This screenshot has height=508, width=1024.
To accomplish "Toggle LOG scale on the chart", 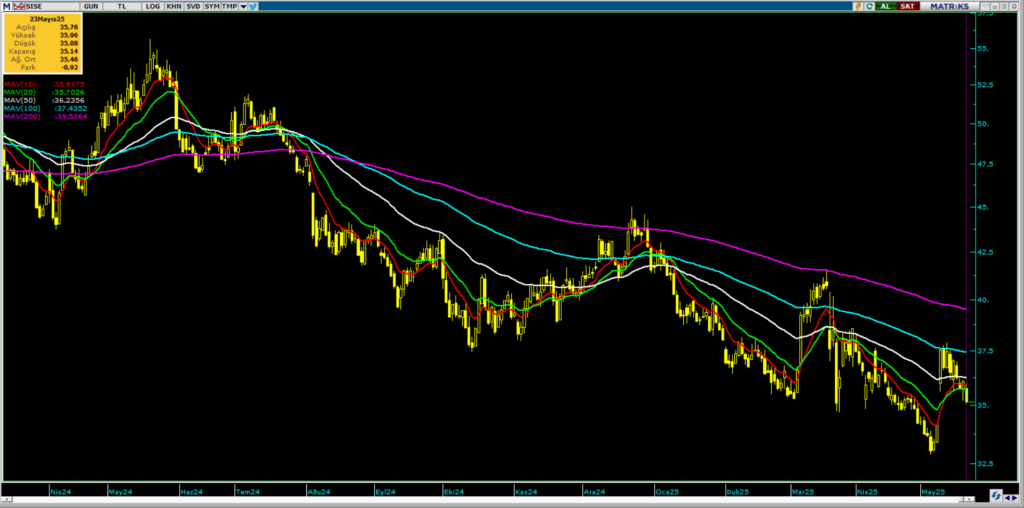I will point(152,6).
